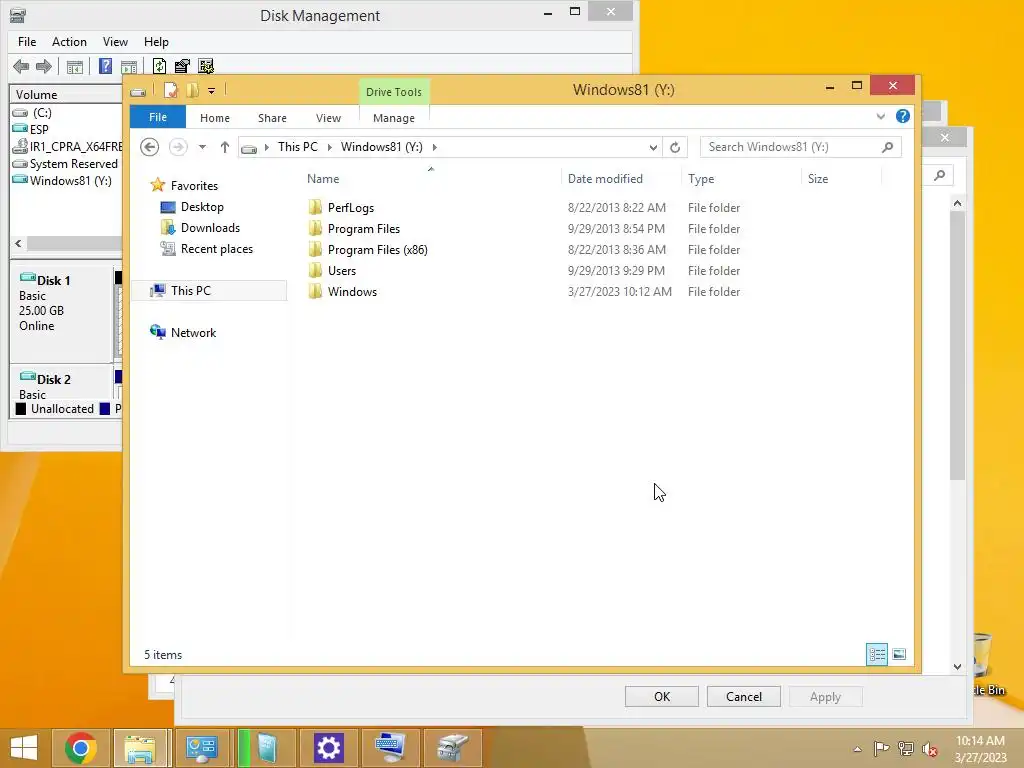Click Properties icon in Disk Management toolbar

(x=182, y=66)
